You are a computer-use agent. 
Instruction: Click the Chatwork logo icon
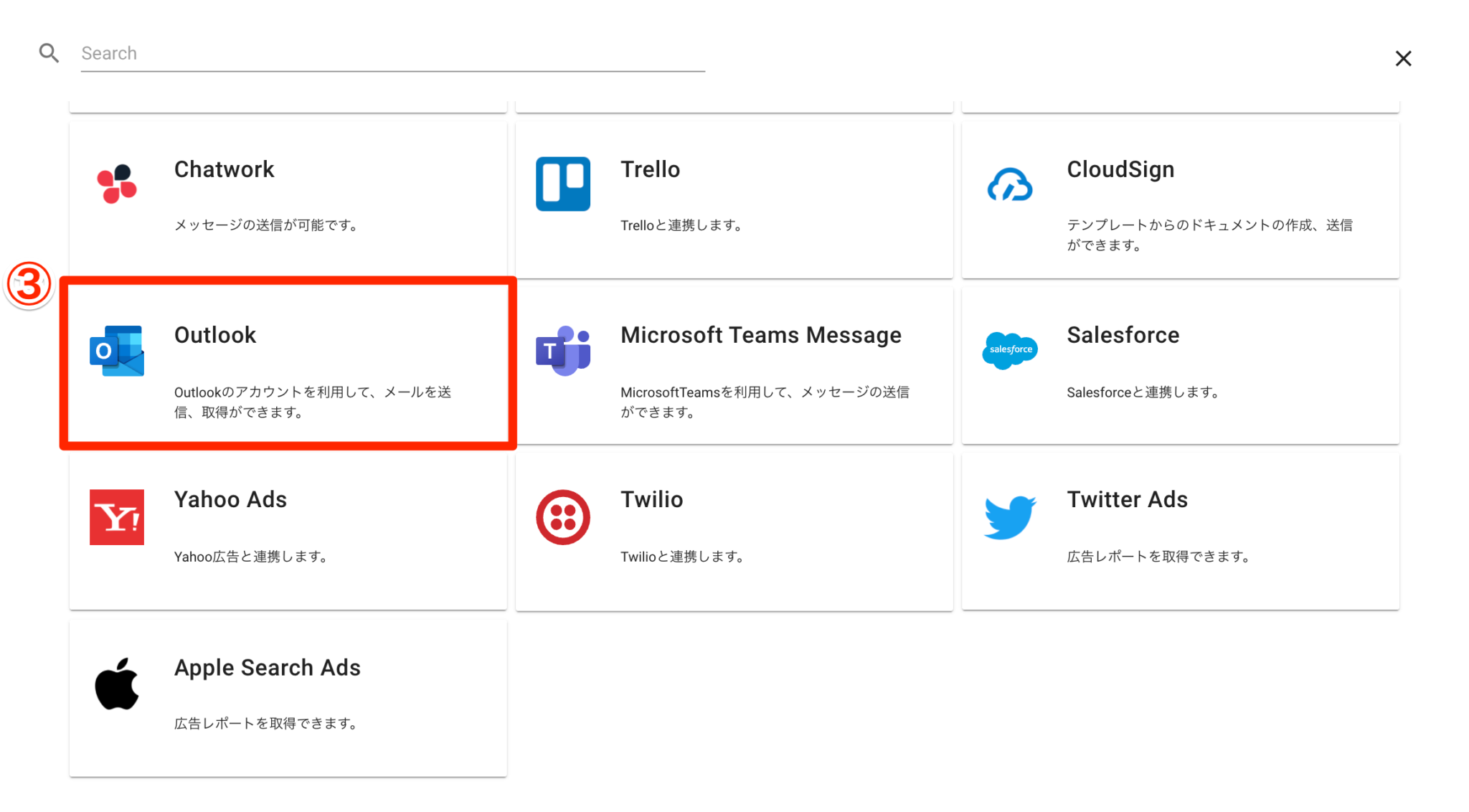click(x=117, y=184)
